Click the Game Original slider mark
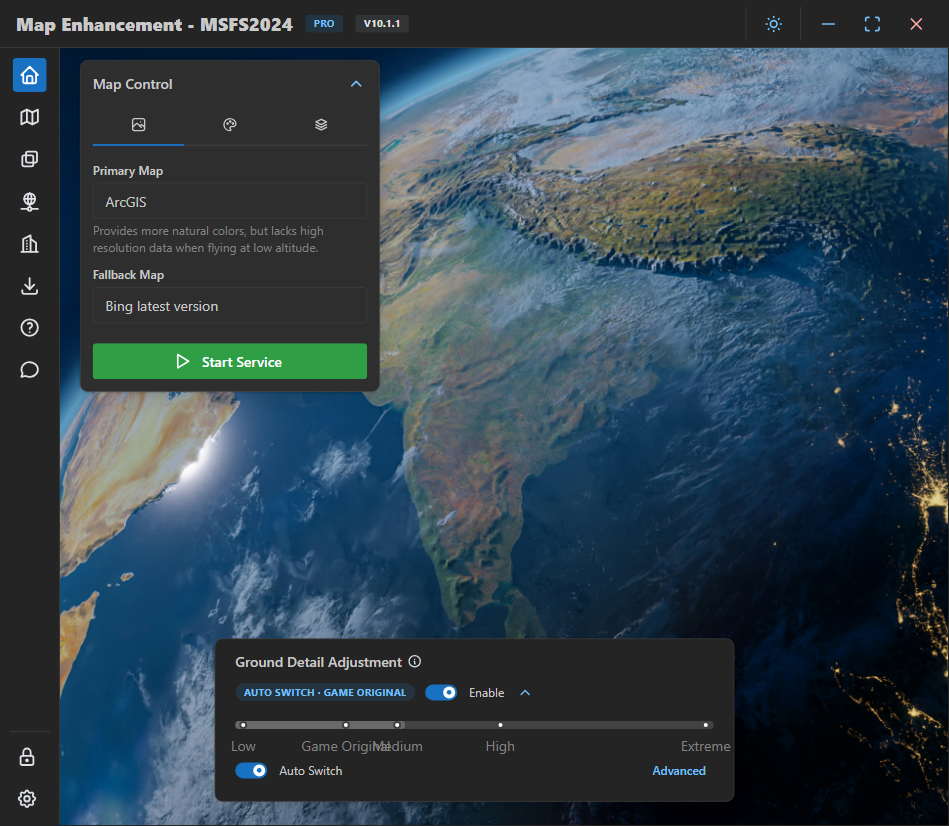The image size is (949, 826). coord(346,725)
